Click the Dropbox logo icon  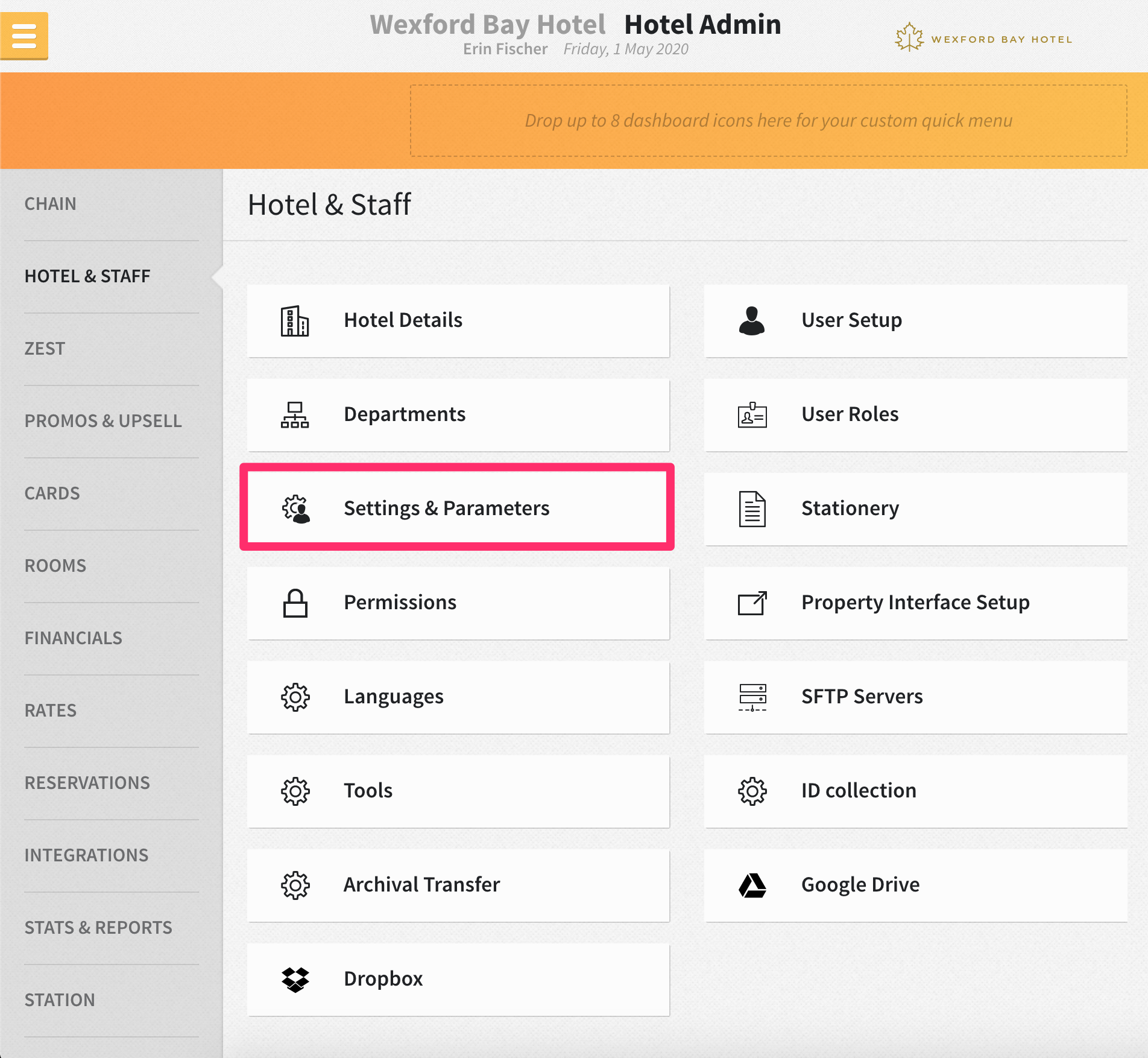point(295,980)
